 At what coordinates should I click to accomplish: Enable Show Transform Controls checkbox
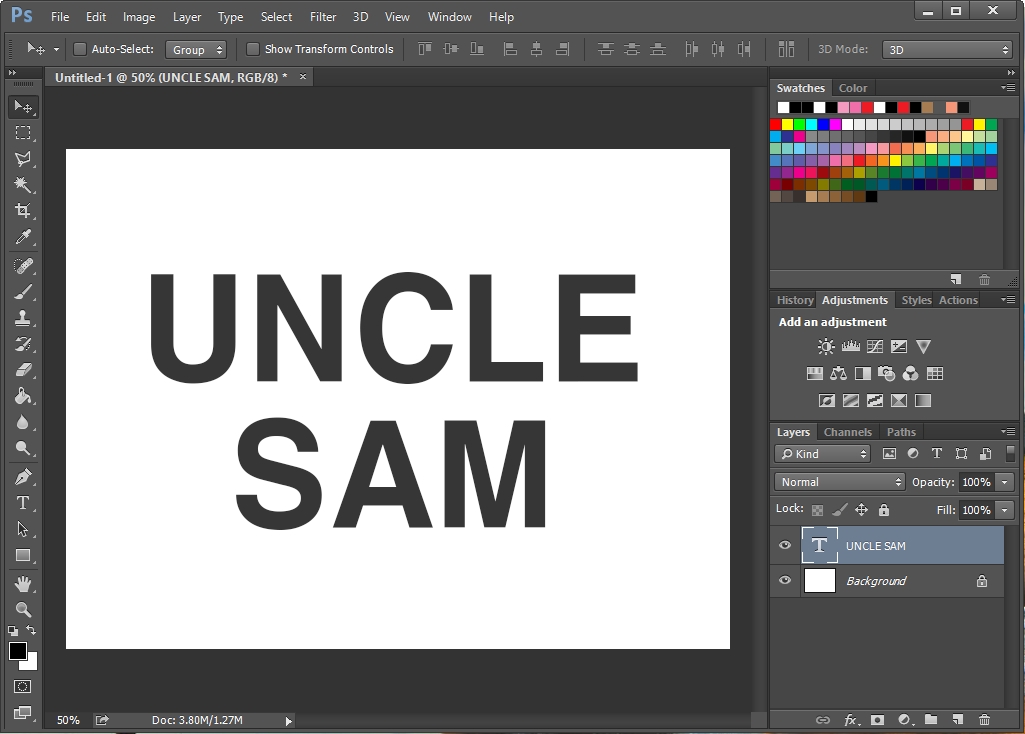[253, 49]
